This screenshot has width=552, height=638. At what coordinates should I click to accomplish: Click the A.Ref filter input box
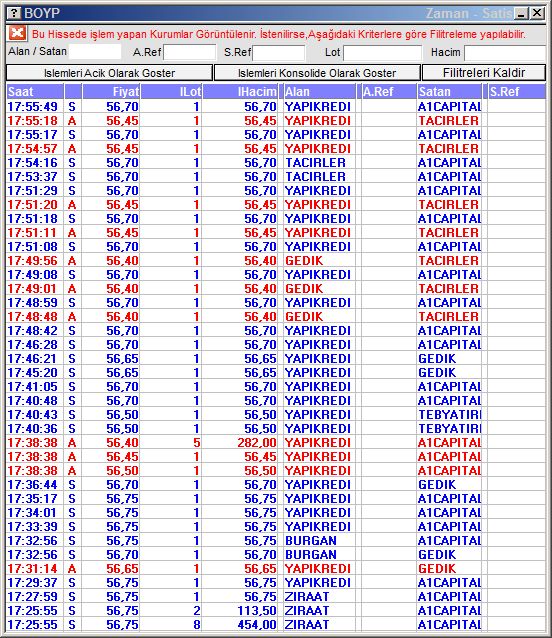coord(190,52)
